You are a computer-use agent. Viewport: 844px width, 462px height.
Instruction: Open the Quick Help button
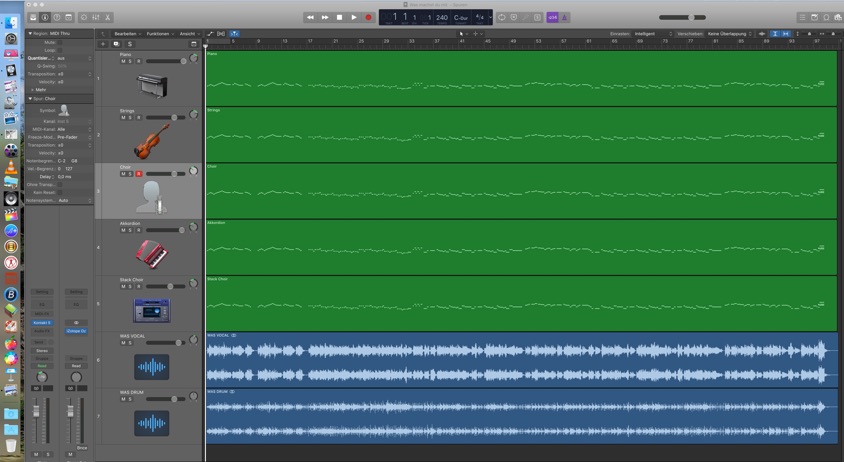click(x=57, y=17)
